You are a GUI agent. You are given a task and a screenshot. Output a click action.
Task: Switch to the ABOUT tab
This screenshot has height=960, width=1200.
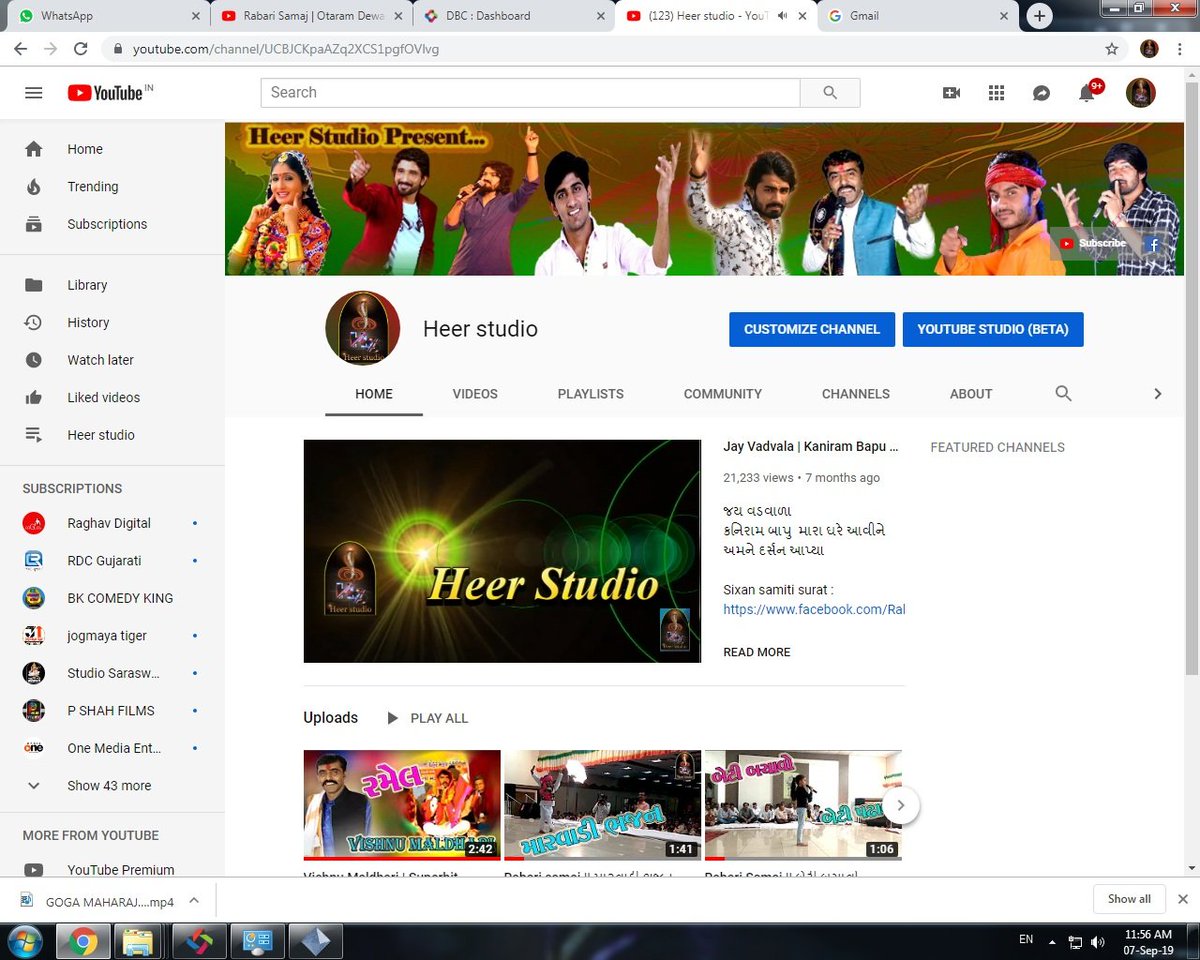coord(971,394)
